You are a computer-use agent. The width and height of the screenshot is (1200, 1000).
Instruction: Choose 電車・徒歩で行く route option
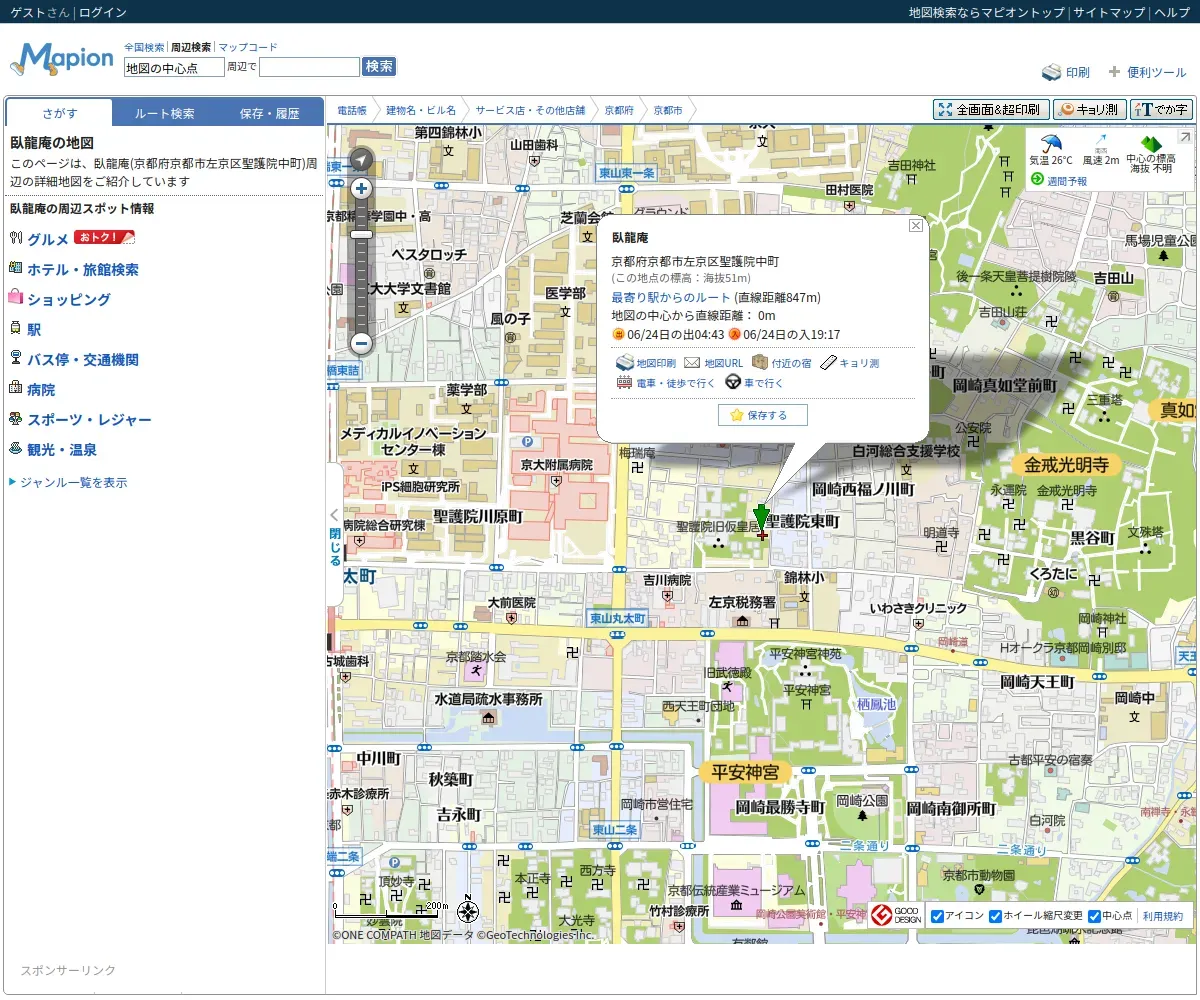click(665, 383)
